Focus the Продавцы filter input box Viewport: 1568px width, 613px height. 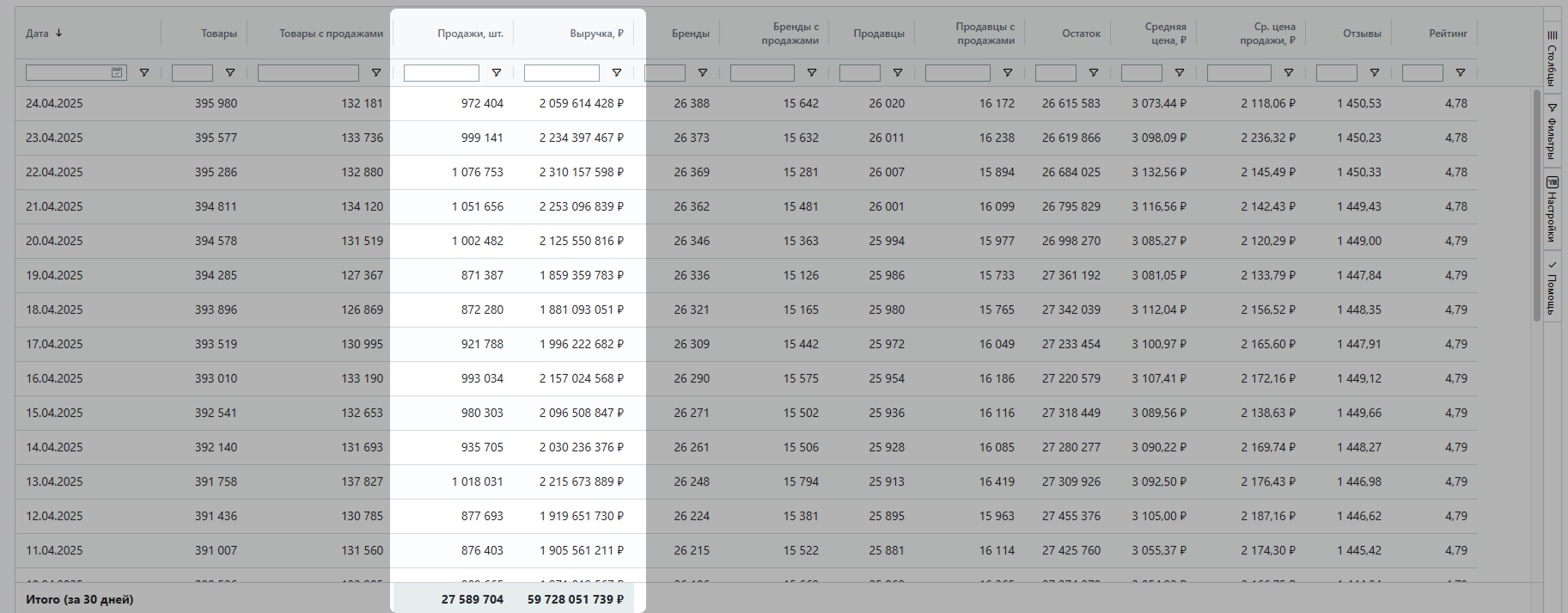860,73
